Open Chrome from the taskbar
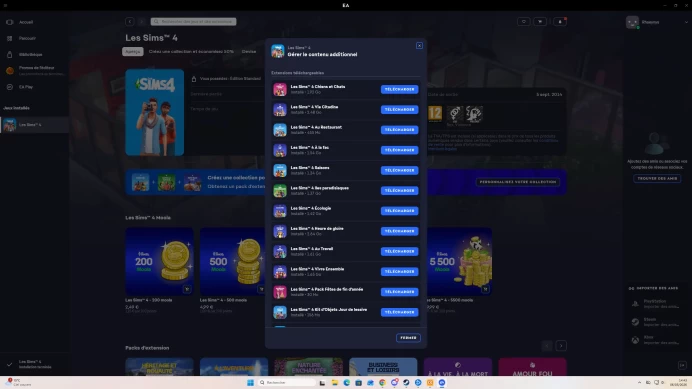Image resolution: width=692 pixels, height=389 pixels. [382, 383]
